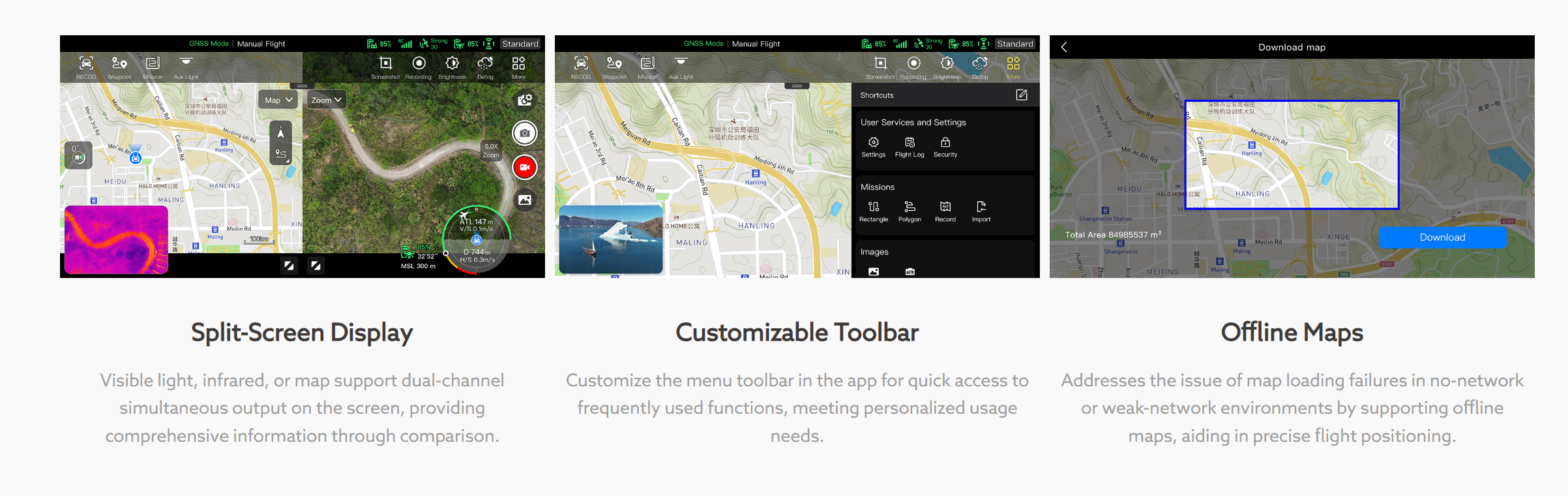The height and width of the screenshot is (496, 1568).
Task: Edit shortcuts using the pencil icon
Action: coord(1022,95)
